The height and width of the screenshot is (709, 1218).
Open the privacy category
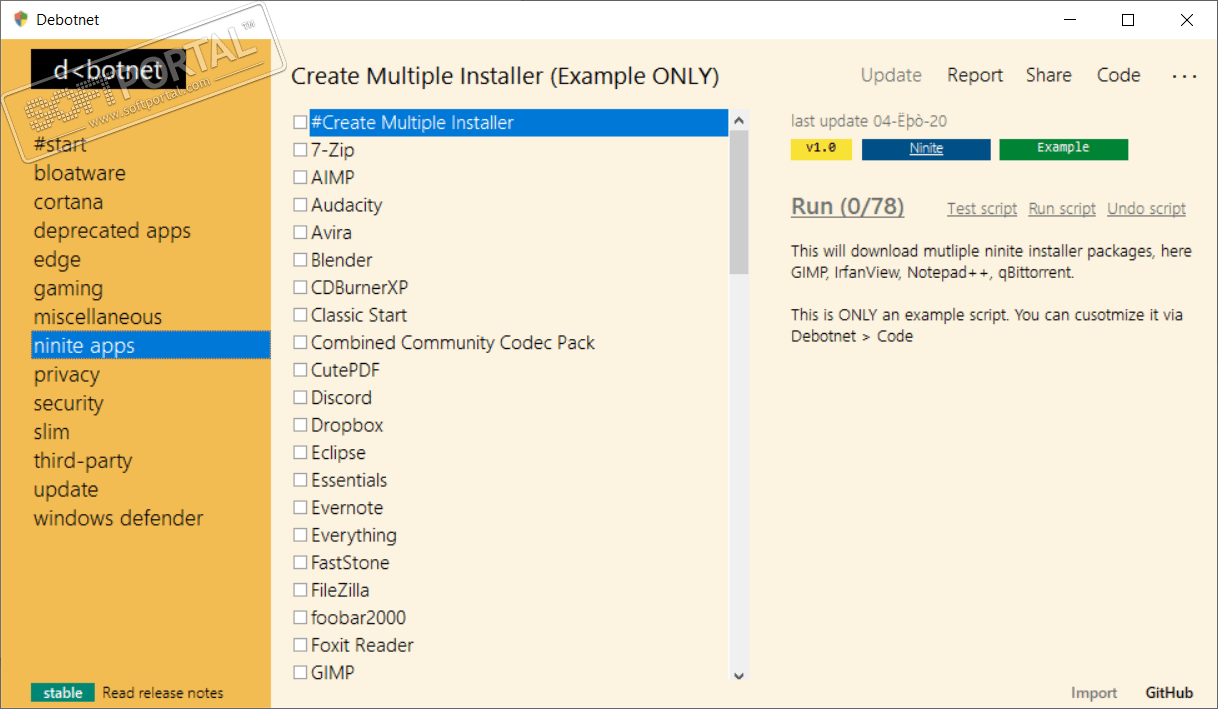click(67, 375)
